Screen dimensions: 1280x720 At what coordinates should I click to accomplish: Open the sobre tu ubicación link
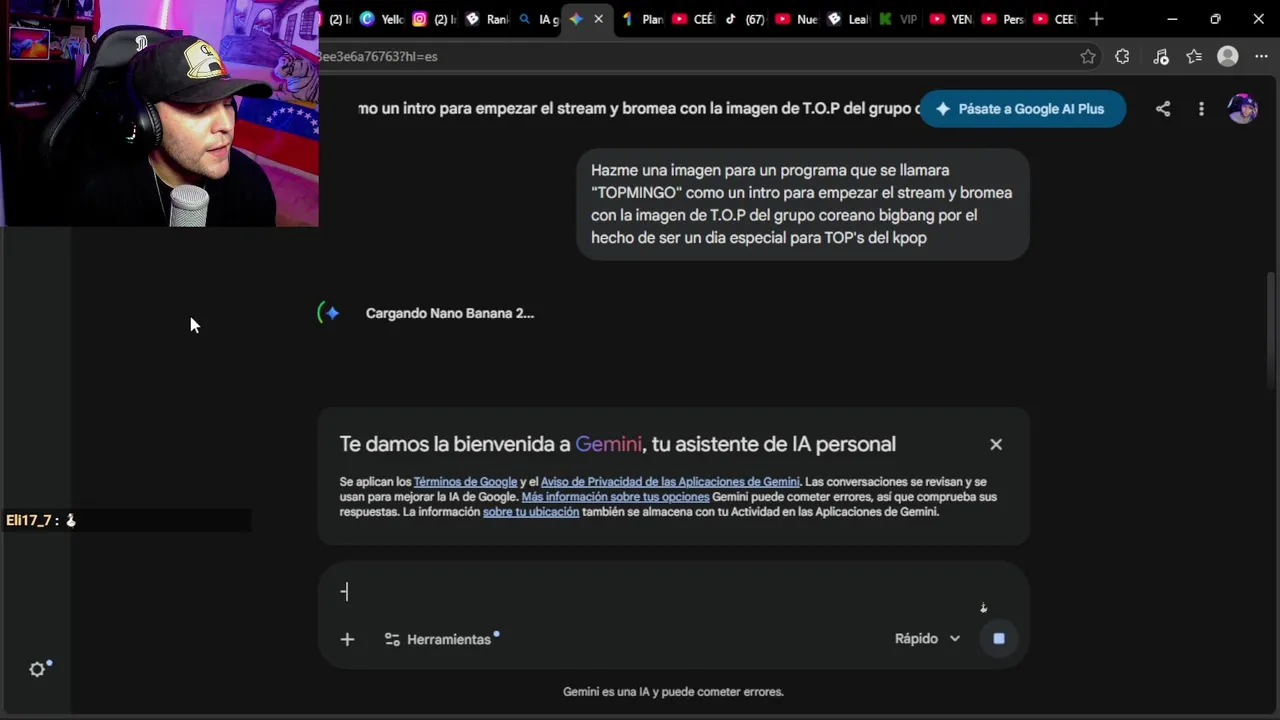531,512
